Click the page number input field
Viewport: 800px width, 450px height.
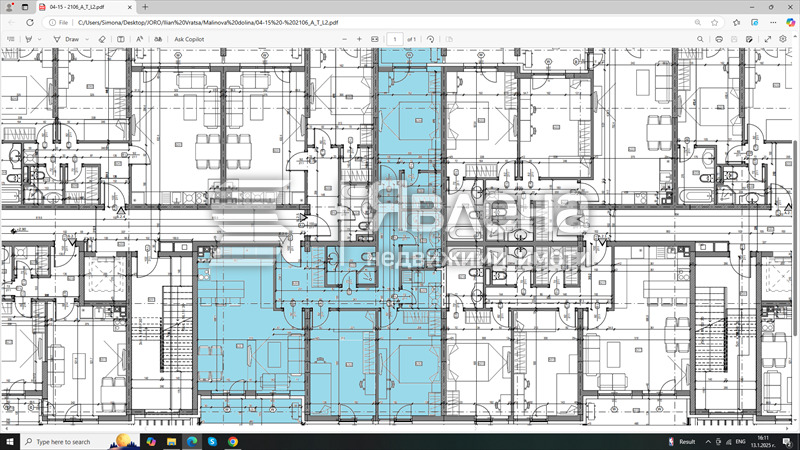(x=395, y=39)
